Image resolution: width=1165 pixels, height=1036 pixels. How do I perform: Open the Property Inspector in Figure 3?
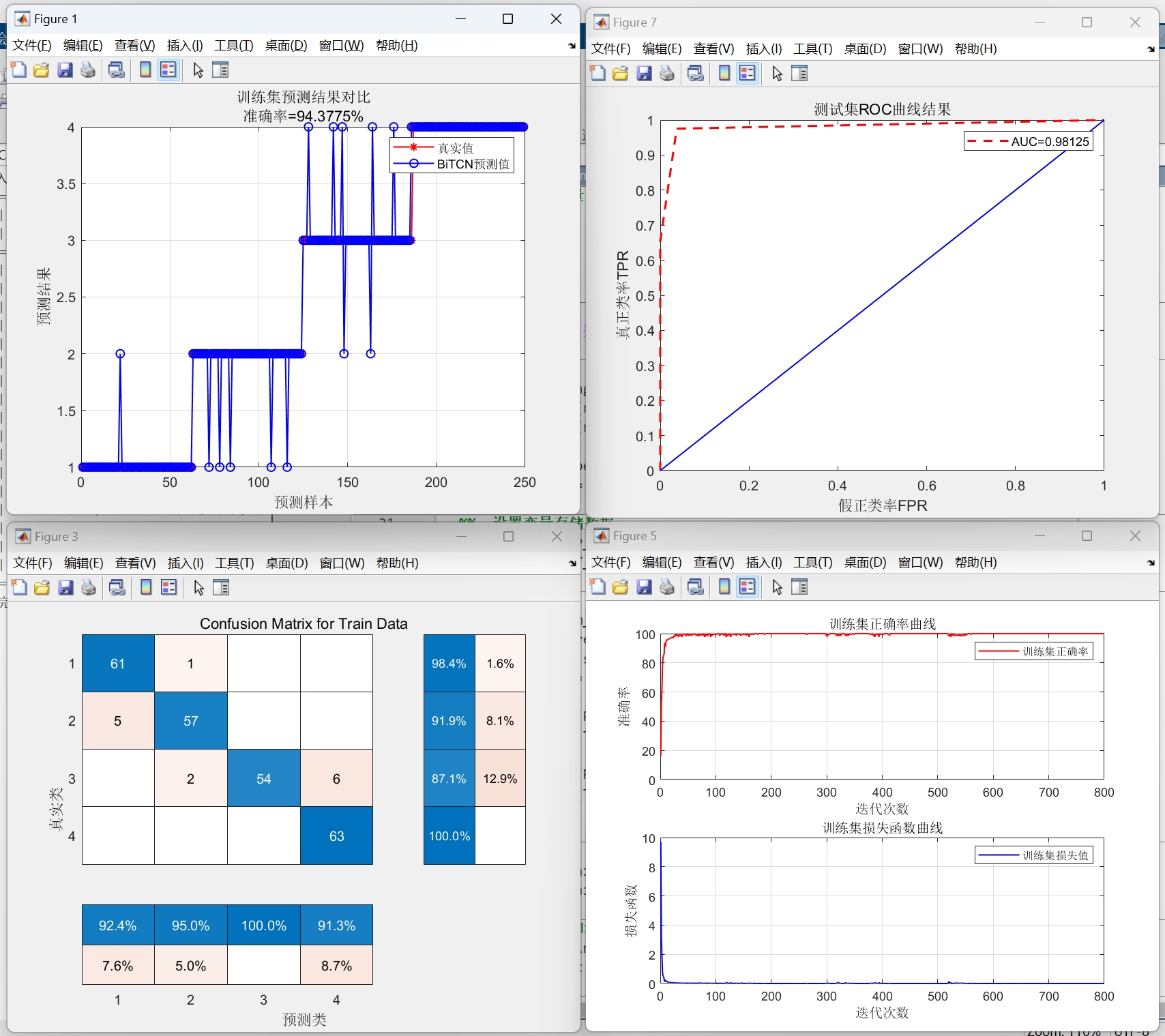coord(220,587)
